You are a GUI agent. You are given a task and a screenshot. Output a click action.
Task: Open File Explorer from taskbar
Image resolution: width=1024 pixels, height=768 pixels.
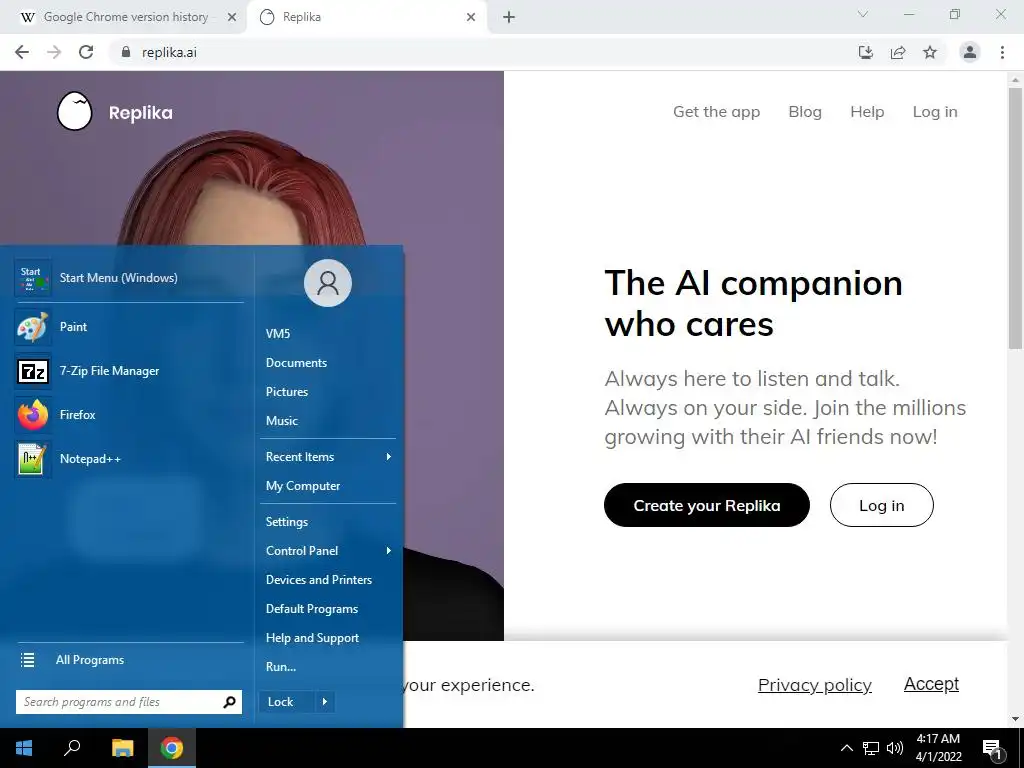coord(122,748)
